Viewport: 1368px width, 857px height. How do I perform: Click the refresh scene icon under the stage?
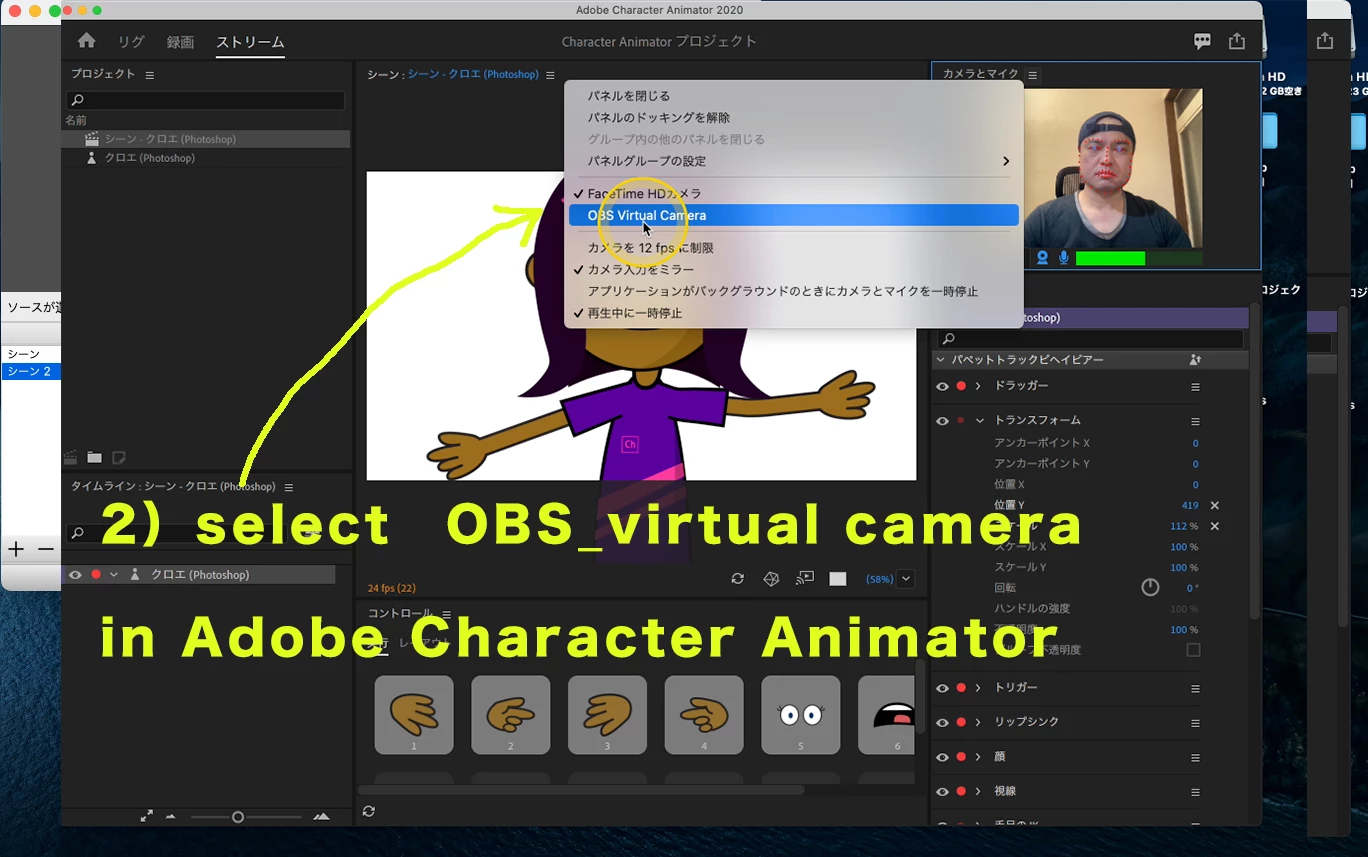[x=737, y=578]
